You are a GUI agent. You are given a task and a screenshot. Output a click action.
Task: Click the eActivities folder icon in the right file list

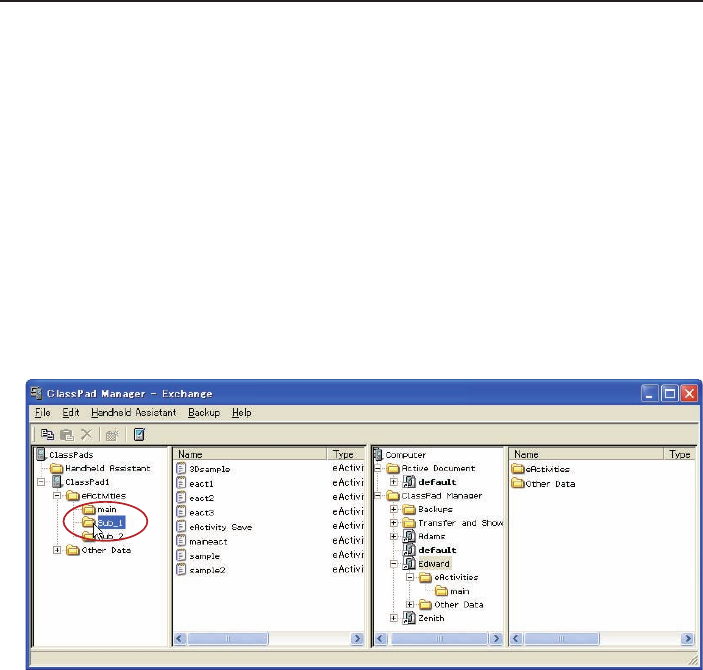click(x=518, y=469)
